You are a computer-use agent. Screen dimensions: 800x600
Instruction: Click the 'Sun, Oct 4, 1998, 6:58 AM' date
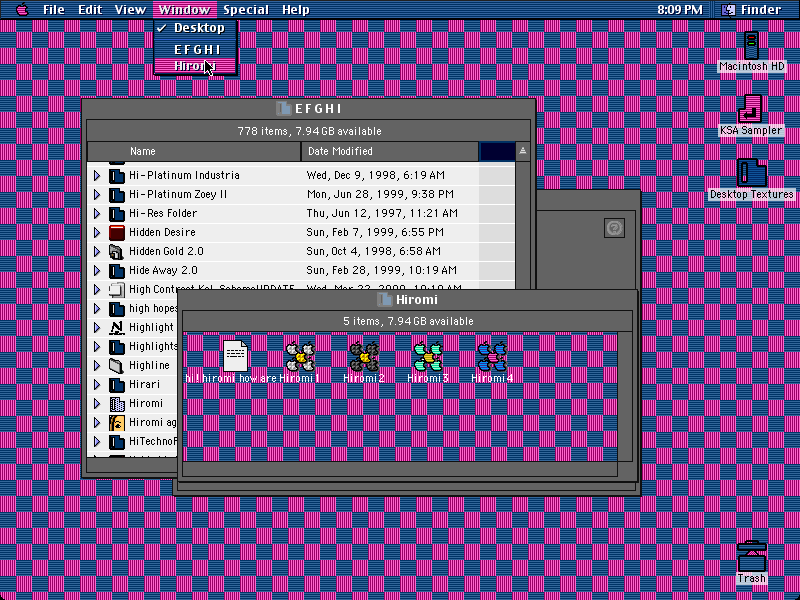tap(373, 252)
